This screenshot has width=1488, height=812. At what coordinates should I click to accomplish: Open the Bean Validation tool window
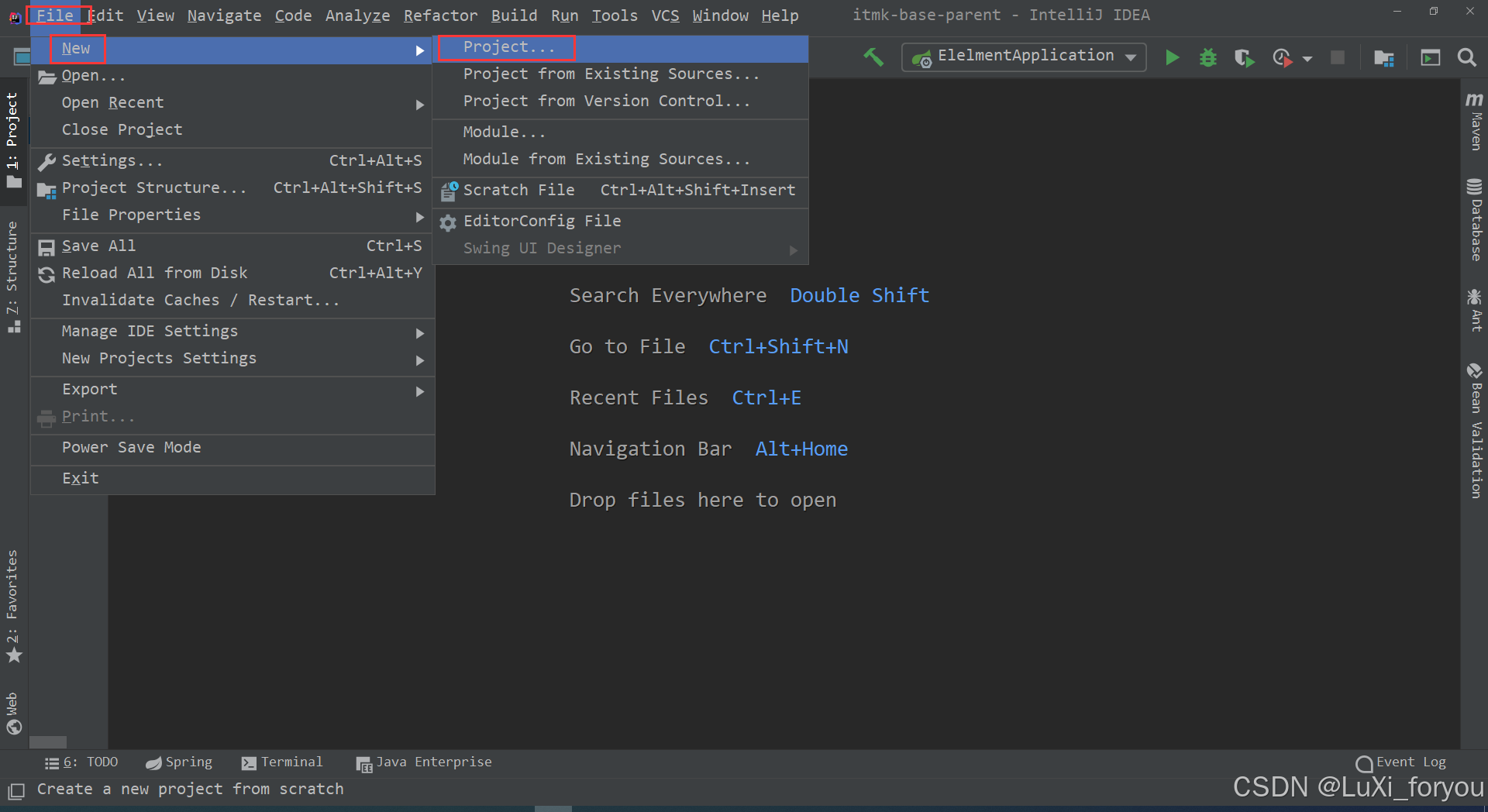click(1474, 430)
